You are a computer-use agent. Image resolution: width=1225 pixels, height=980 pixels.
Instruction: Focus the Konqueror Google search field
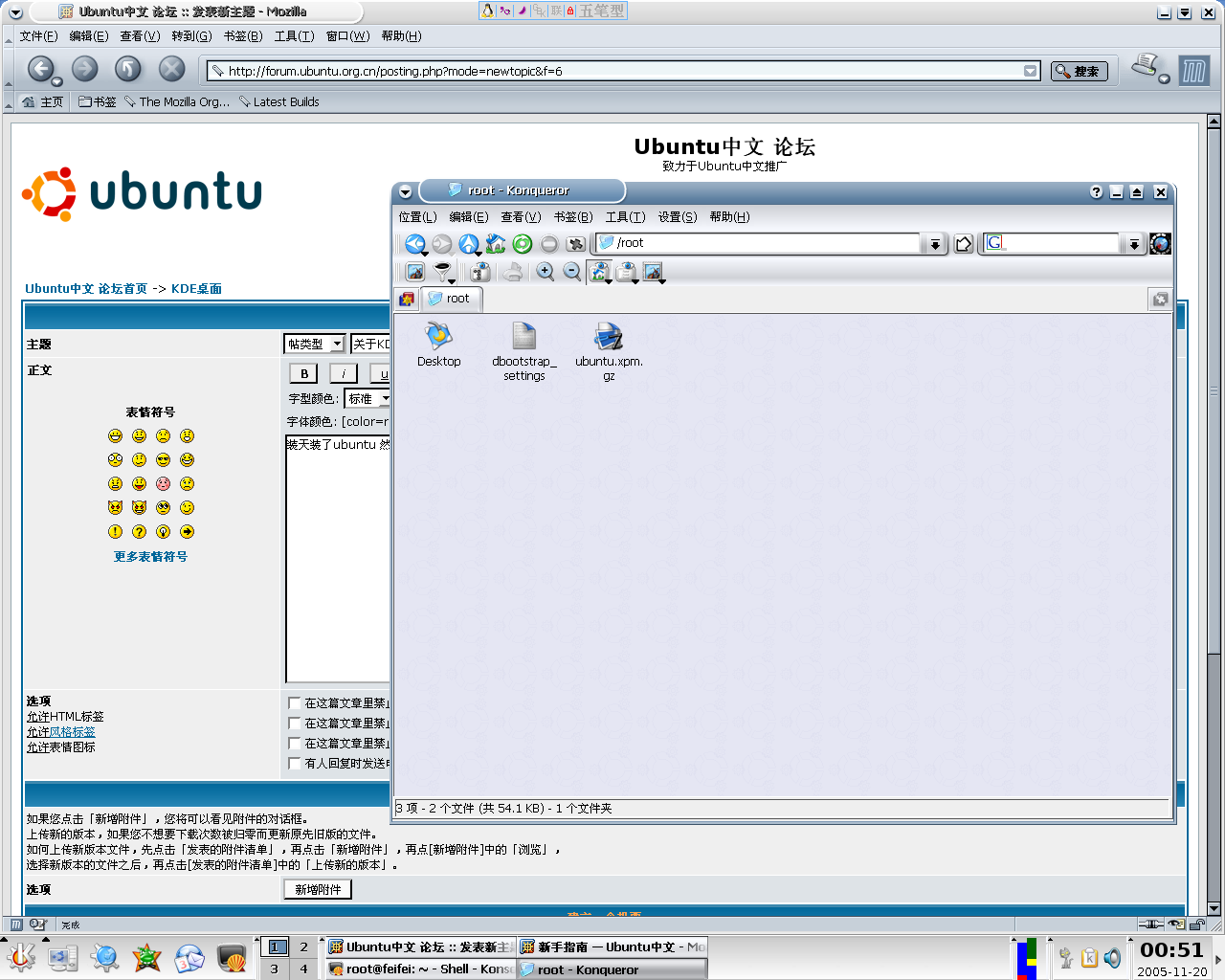pos(1052,243)
